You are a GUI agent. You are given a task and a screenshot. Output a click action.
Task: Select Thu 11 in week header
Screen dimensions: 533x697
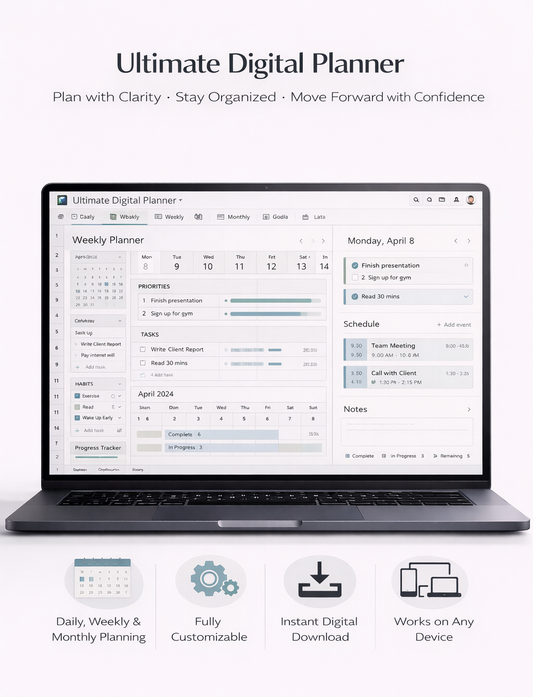(240, 263)
